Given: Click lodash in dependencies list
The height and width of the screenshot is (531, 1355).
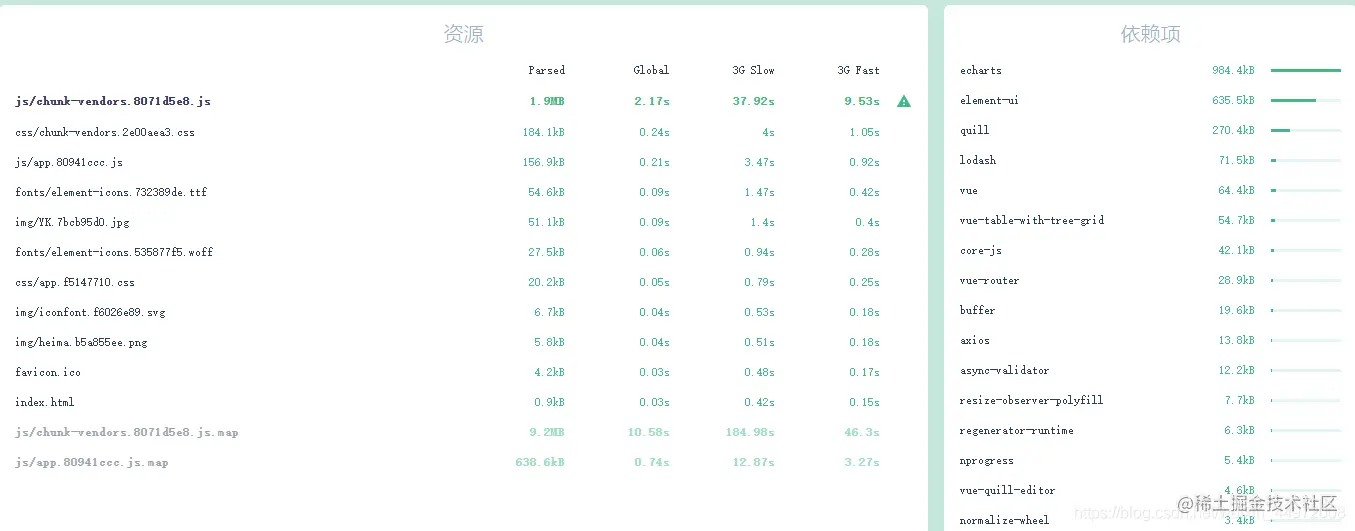Looking at the screenshot, I should click(978, 161).
